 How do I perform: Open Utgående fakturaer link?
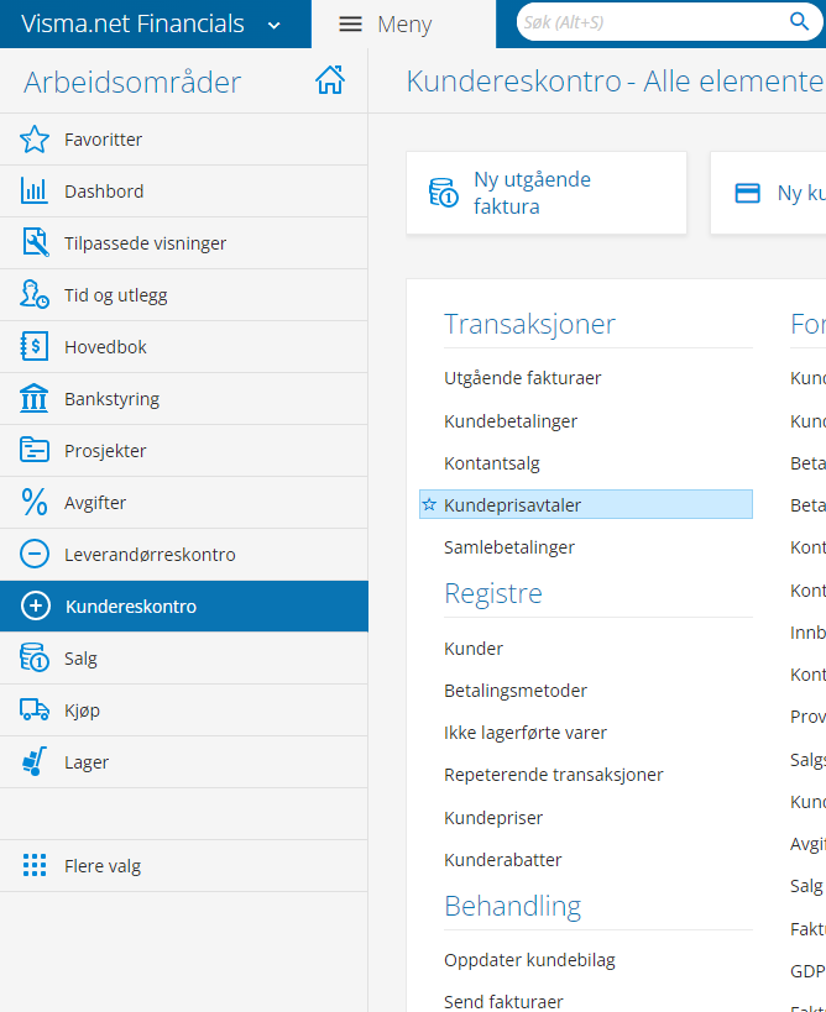click(522, 378)
